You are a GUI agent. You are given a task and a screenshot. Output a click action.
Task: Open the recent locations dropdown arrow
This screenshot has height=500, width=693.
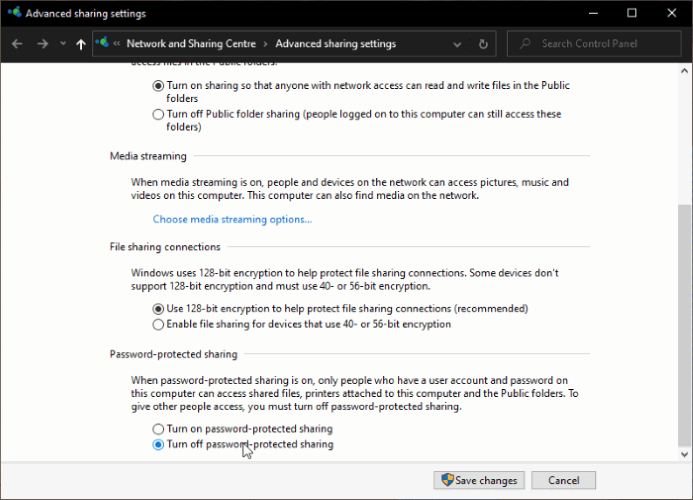tap(63, 43)
